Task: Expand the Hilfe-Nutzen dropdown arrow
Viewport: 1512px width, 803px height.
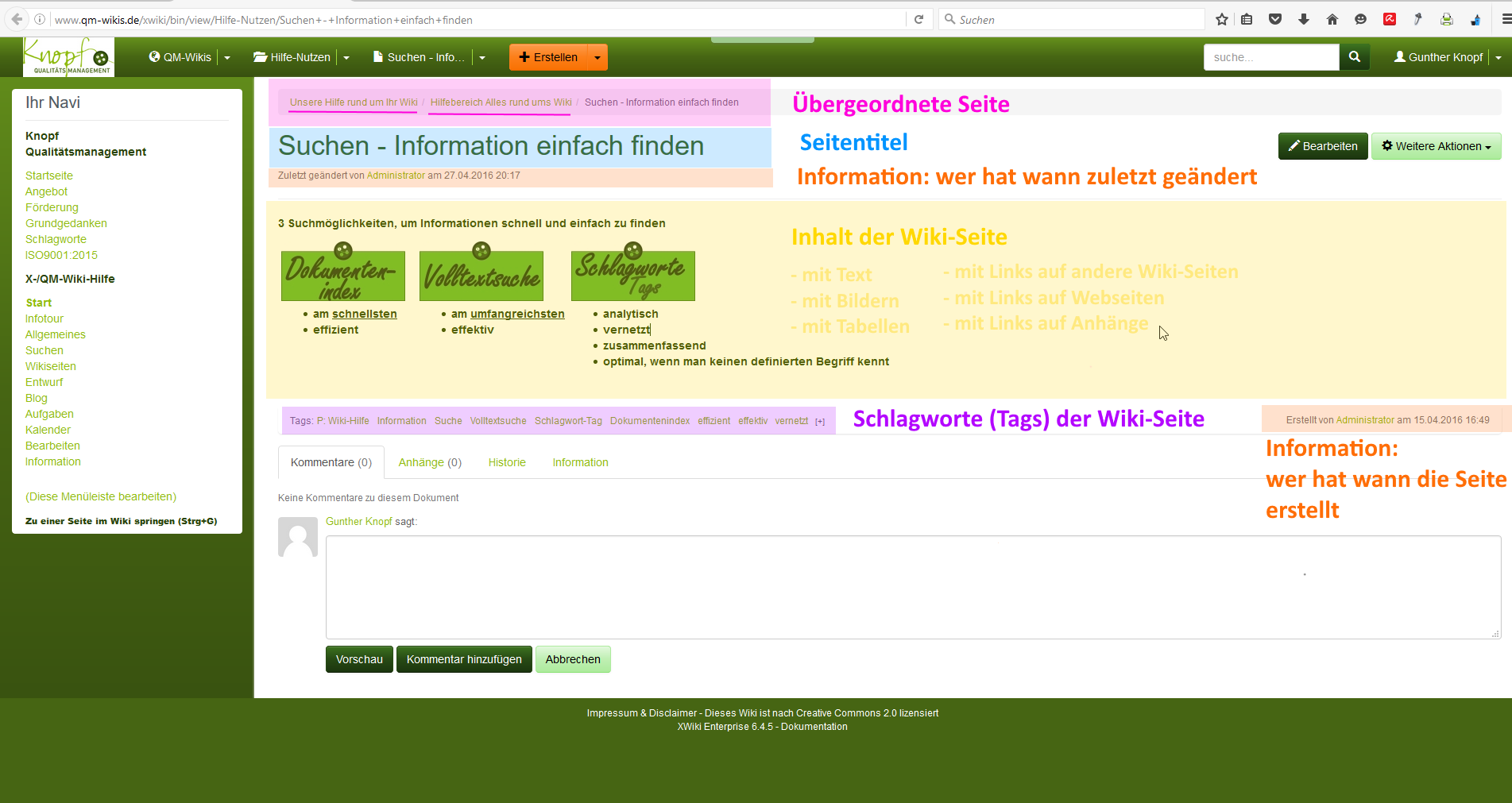Action: (x=346, y=58)
